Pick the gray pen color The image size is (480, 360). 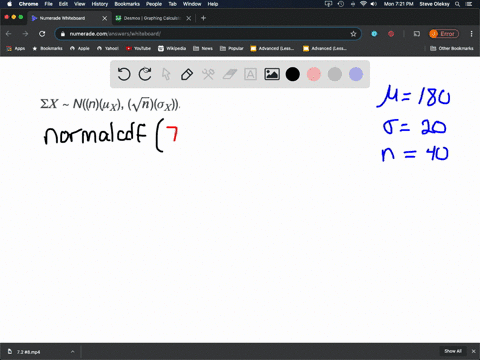tap(335, 74)
